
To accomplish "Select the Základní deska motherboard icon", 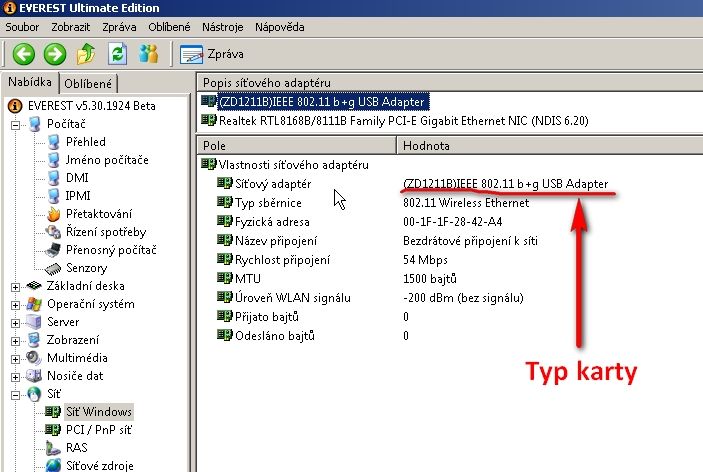I will pyautogui.click(x=34, y=286).
